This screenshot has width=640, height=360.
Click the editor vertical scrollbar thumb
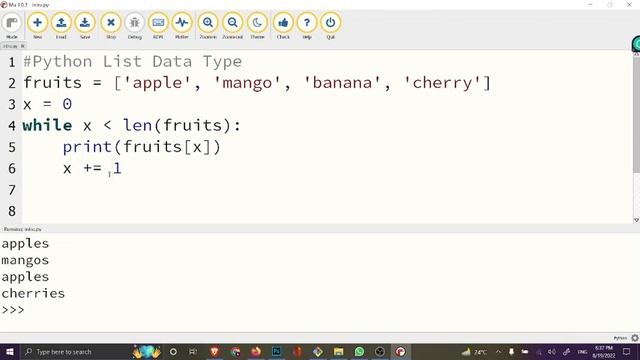point(636,114)
